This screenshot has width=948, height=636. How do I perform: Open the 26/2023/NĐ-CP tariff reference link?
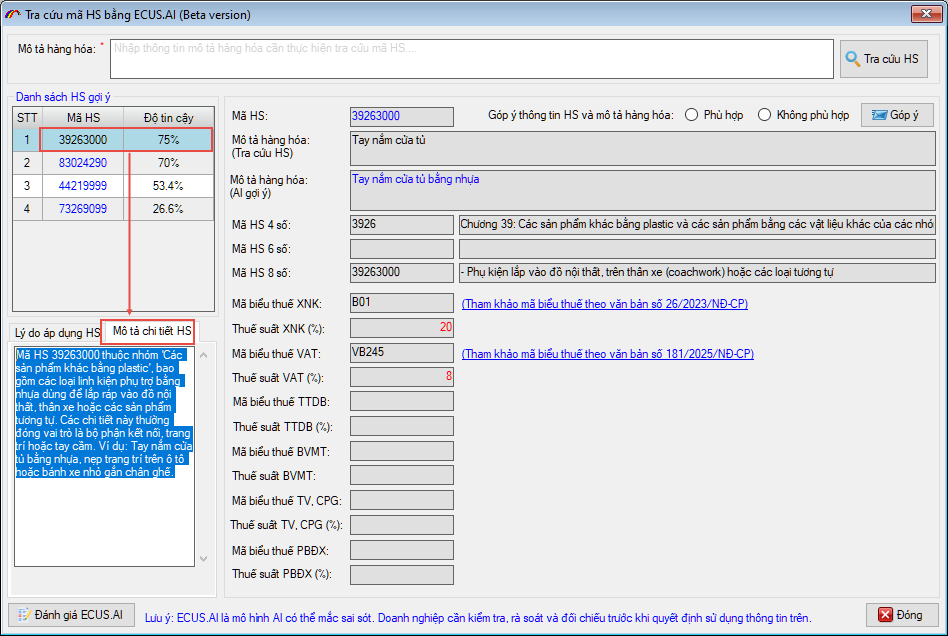604,304
